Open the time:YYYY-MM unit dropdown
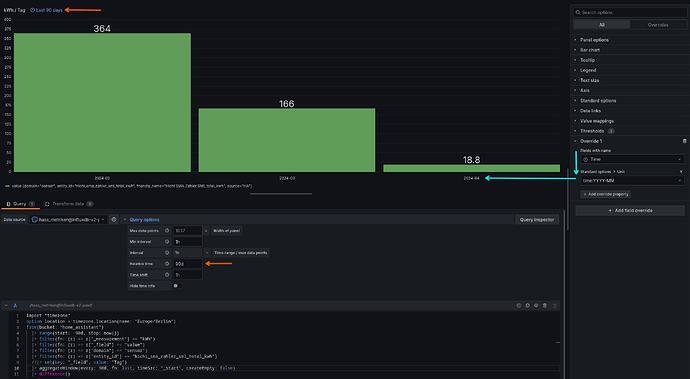The height and width of the screenshot is (379, 690). click(x=632, y=180)
